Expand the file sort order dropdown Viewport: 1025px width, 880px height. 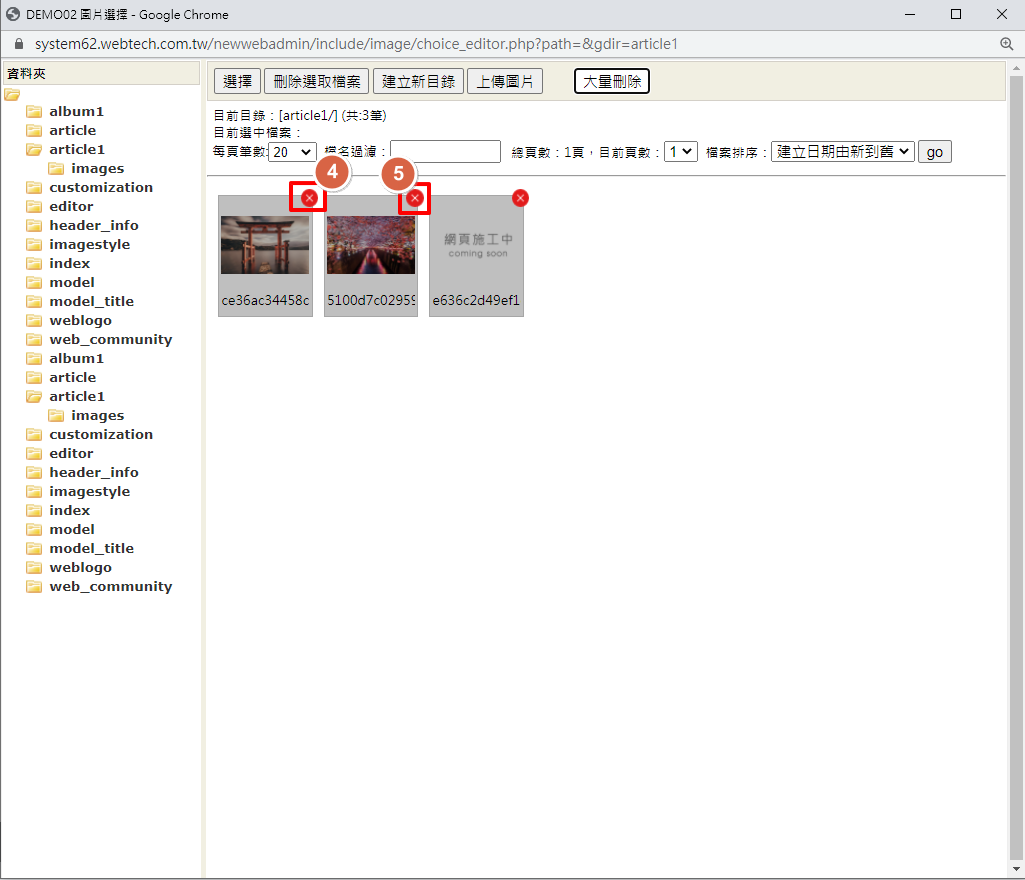click(x=842, y=152)
